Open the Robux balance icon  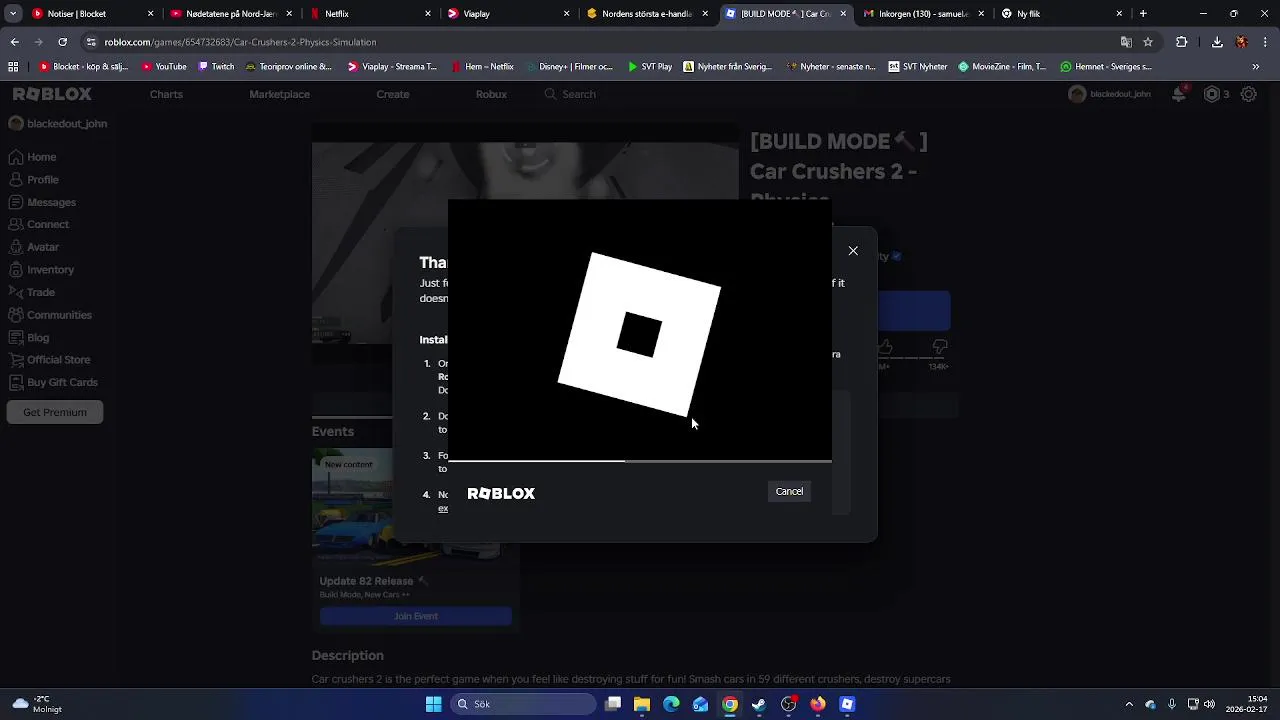(1212, 94)
